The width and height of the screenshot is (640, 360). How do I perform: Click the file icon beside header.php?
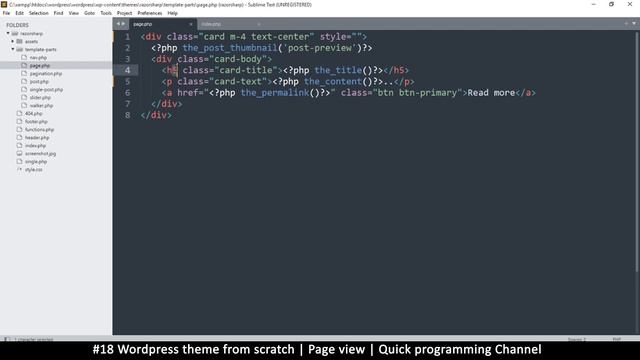19,137
